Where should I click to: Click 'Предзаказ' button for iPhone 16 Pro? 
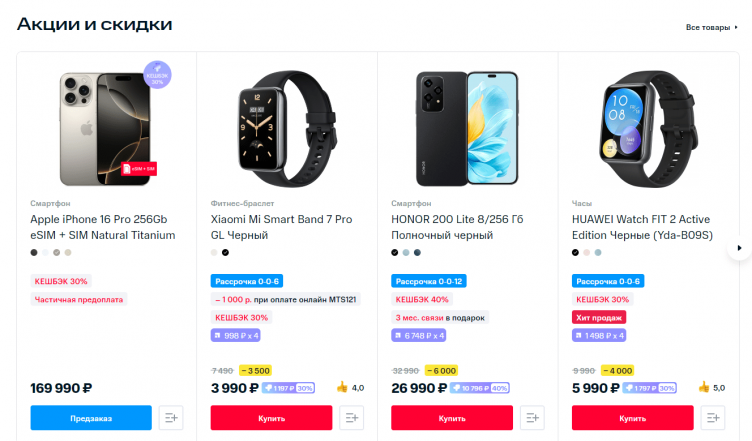pos(91,418)
